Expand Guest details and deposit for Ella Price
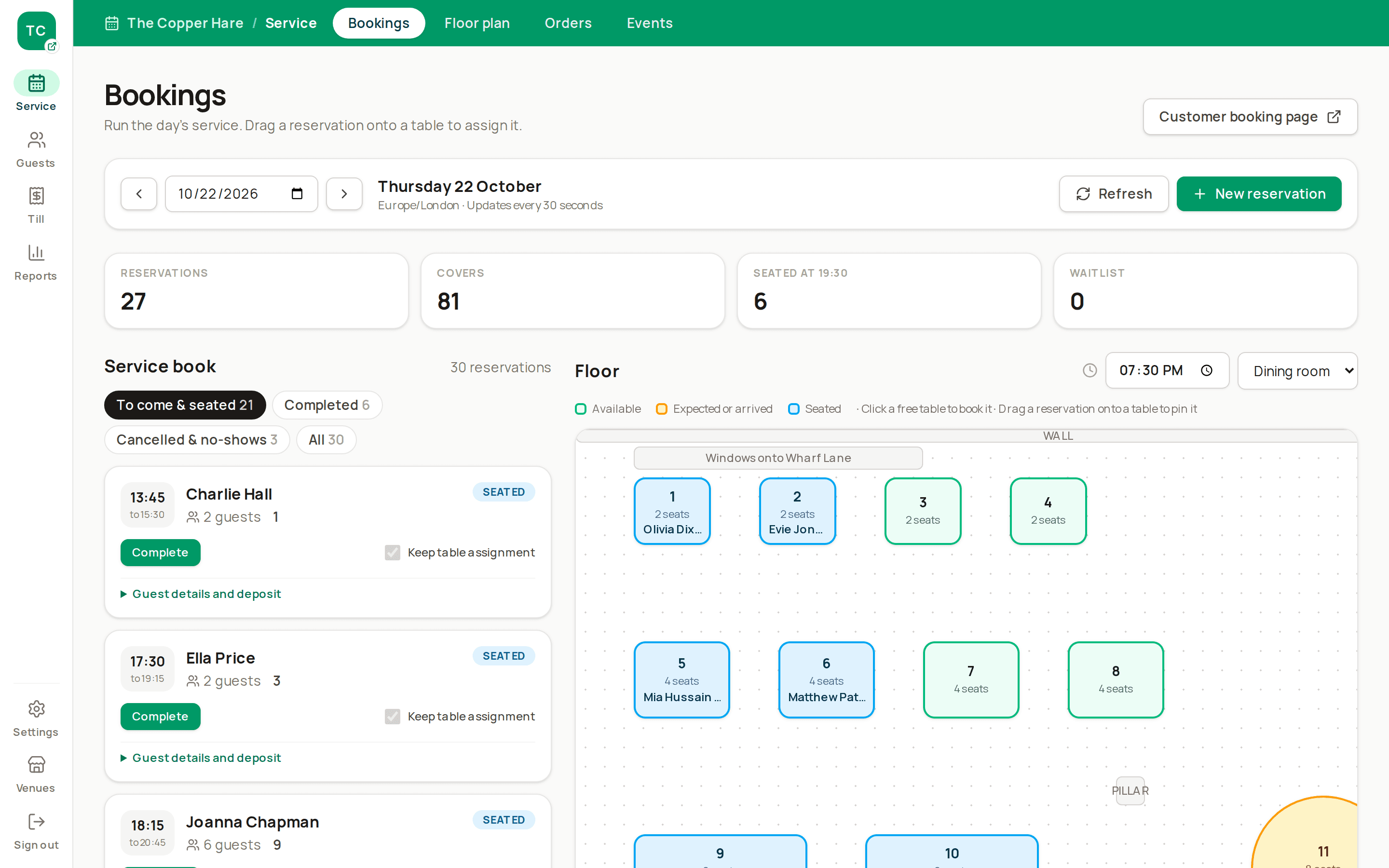 201,758
